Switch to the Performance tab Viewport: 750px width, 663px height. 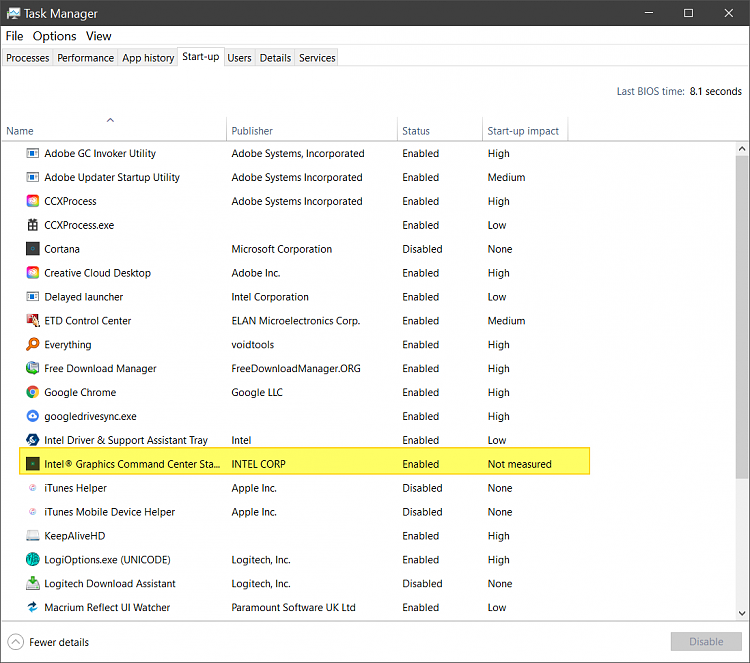coord(86,58)
